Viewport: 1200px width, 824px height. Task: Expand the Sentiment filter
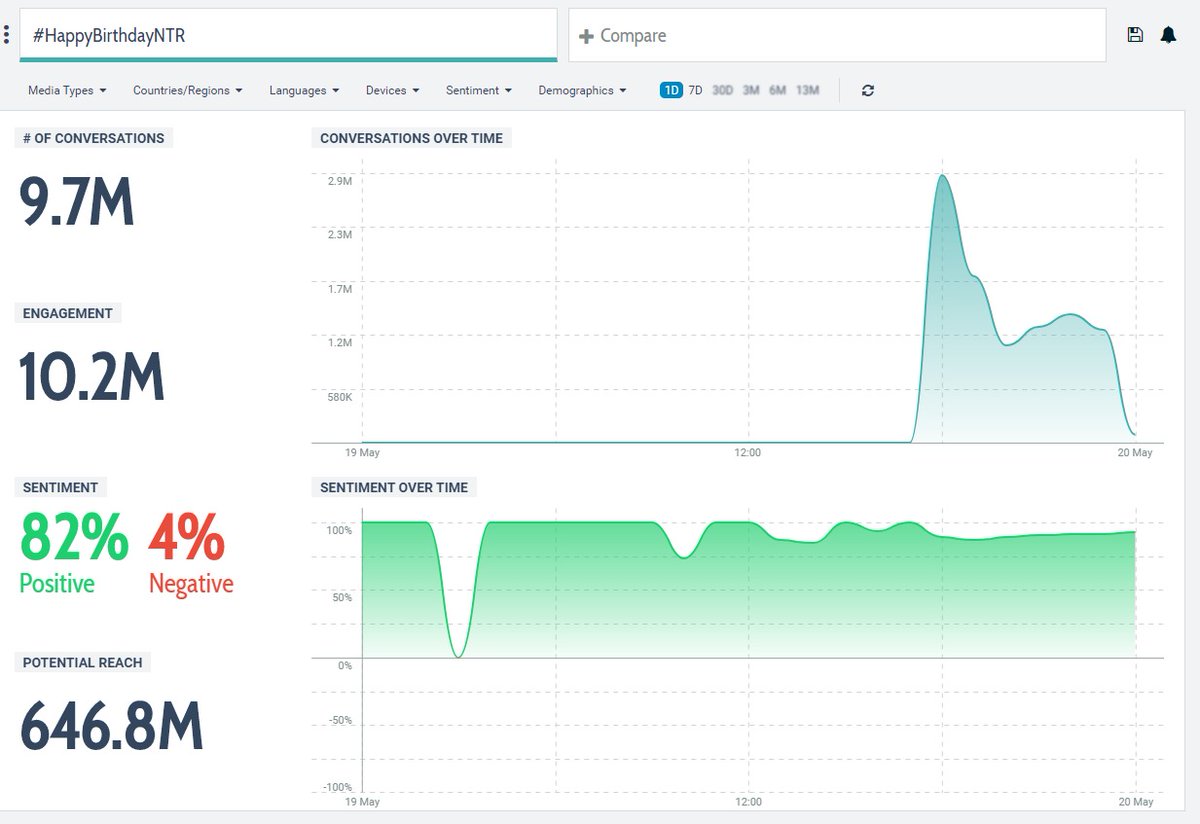click(479, 90)
